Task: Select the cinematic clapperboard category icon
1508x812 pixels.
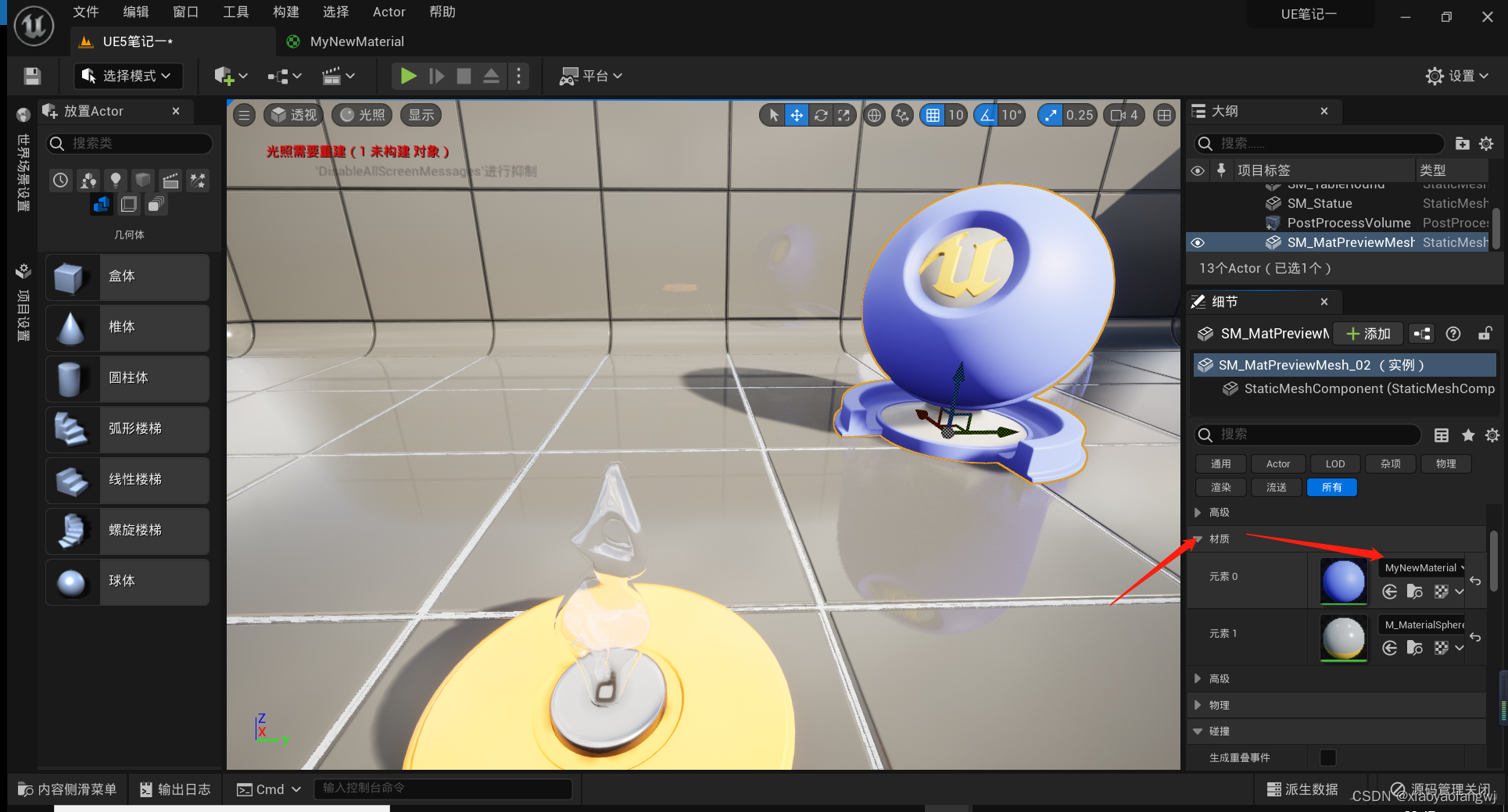Action: tap(170, 181)
